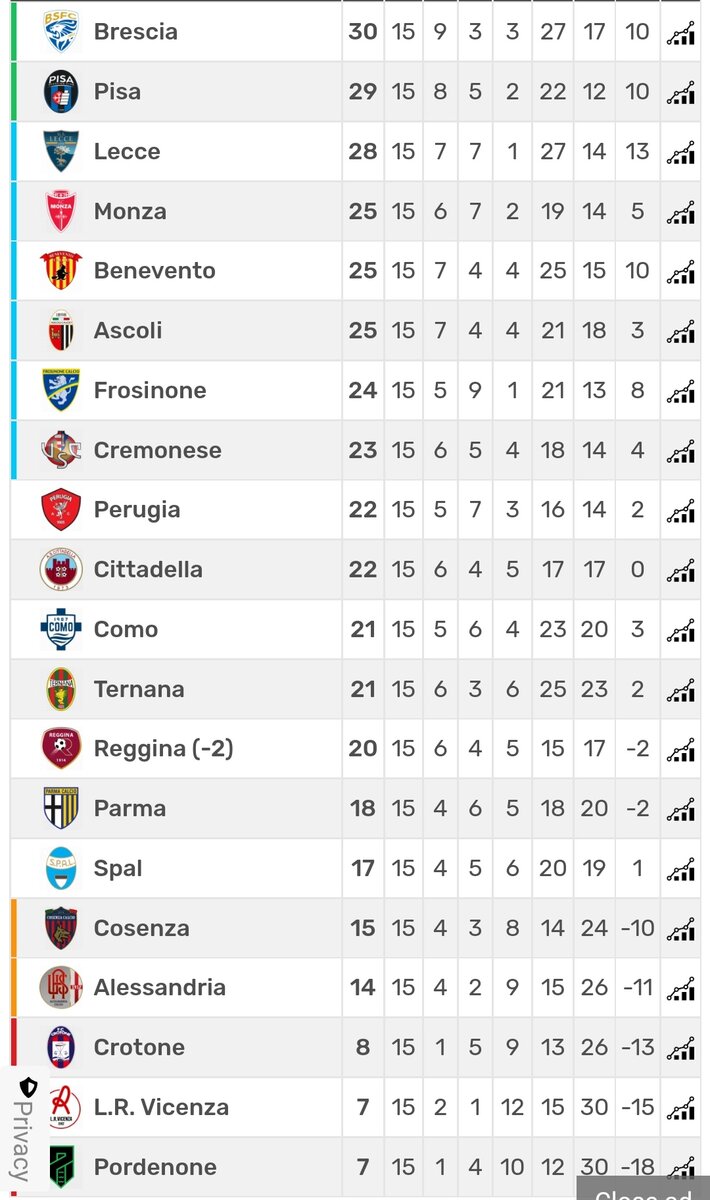Open Frosinone's trend chart icon
The image size is (710, 1200).
681,391
